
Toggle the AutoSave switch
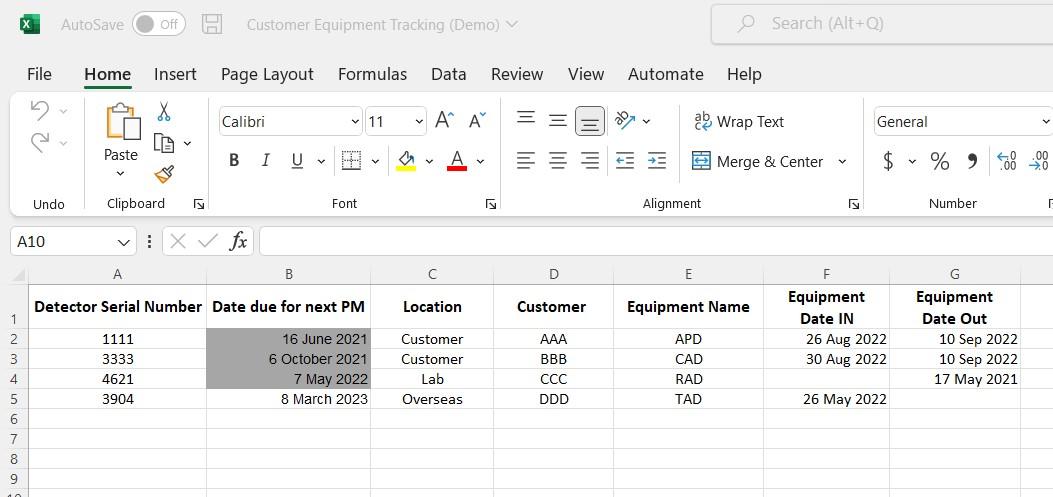159,24
